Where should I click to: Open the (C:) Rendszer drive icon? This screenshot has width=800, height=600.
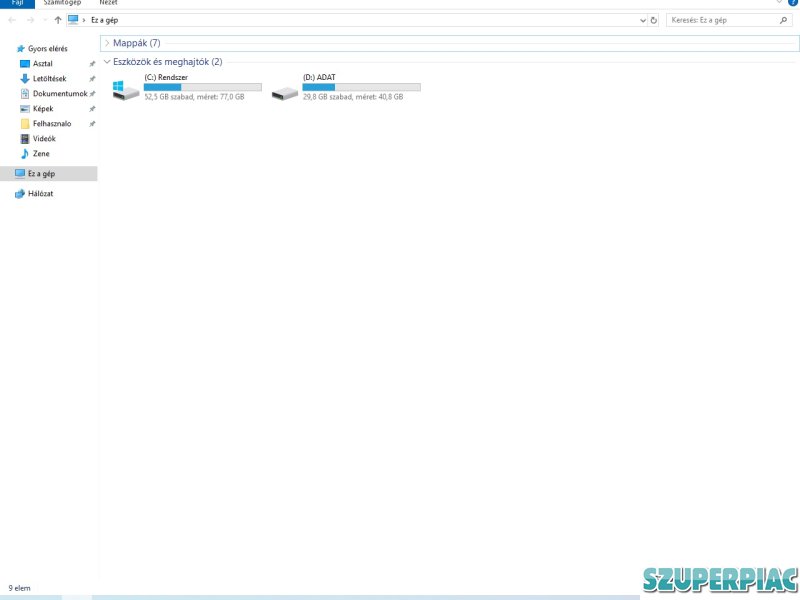pos(125,89)
